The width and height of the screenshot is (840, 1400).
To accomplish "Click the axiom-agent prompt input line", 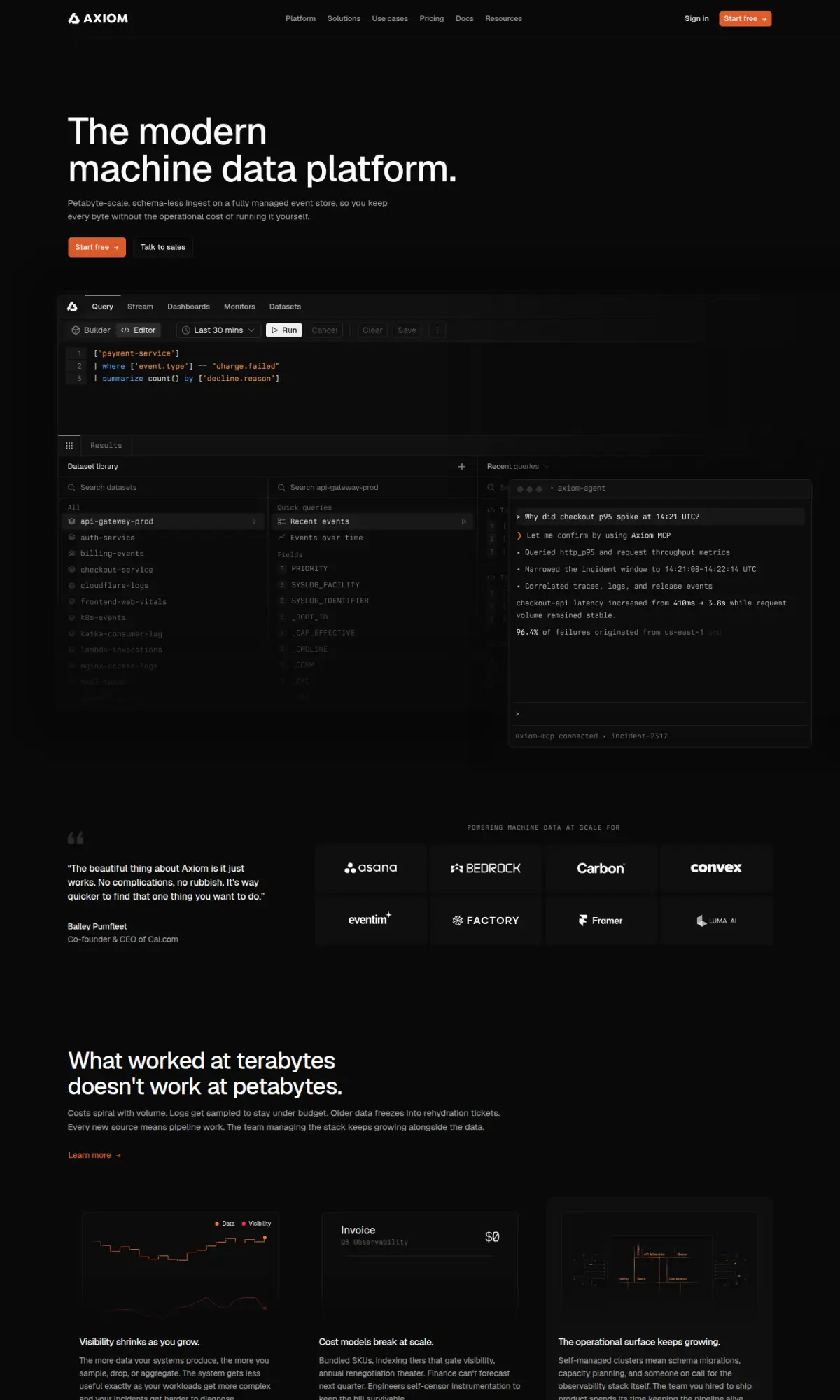I will [659, 714].
